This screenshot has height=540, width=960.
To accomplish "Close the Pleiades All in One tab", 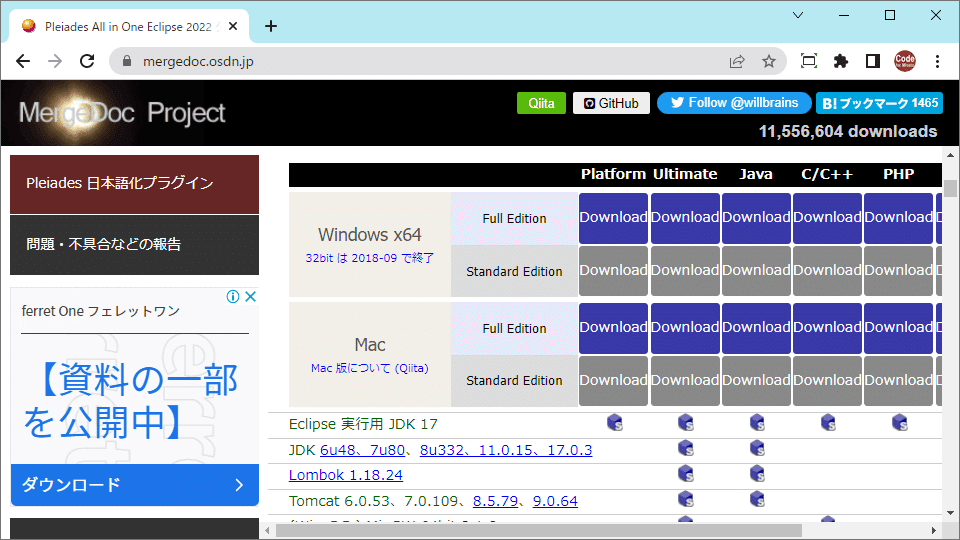I will (233, 26).
